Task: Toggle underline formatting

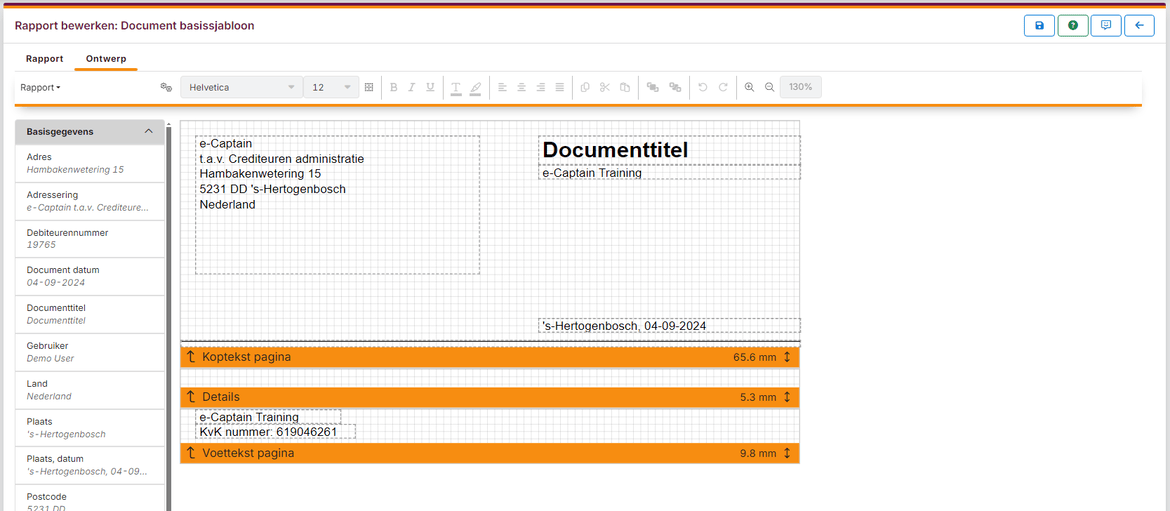Action: point(430,87)
